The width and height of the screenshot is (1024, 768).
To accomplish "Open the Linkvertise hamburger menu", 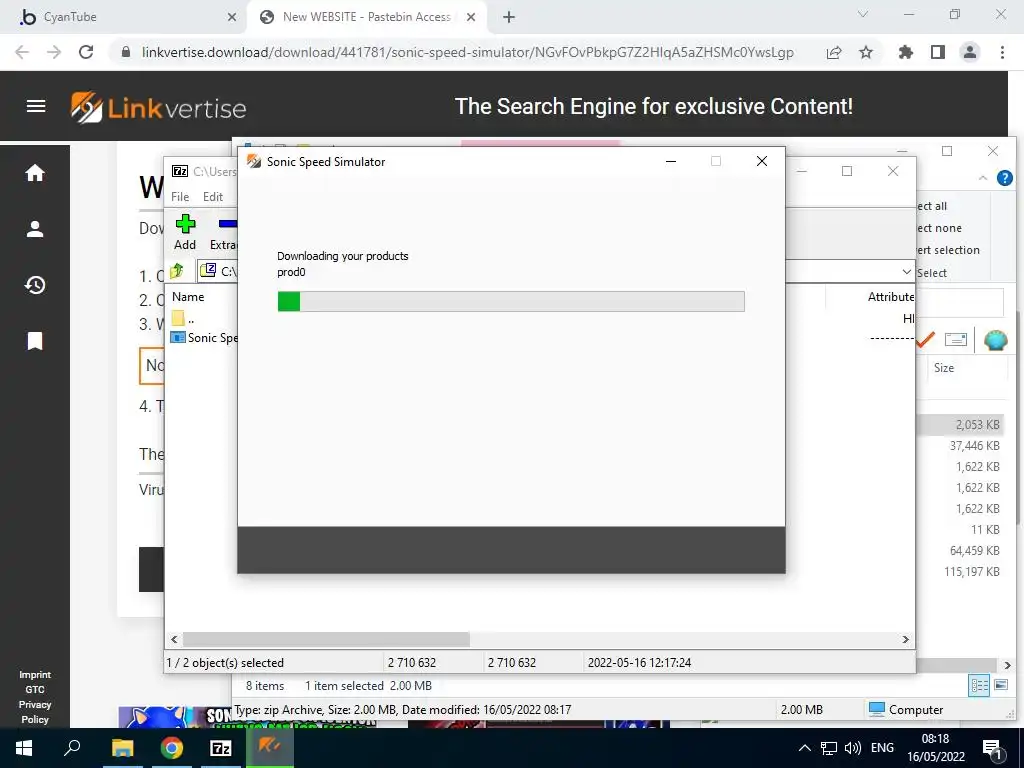I will pyautogui.click(x=36, y=106).
